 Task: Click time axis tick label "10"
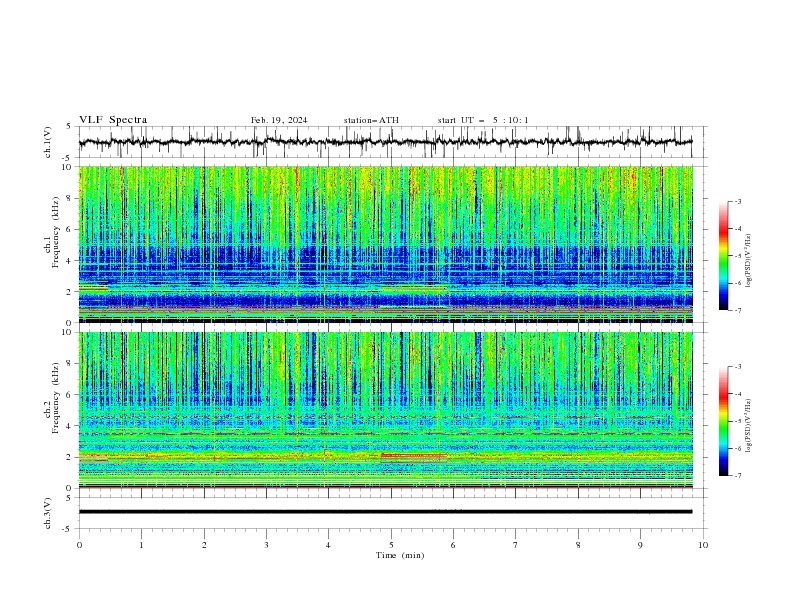(x=703, y=545)
